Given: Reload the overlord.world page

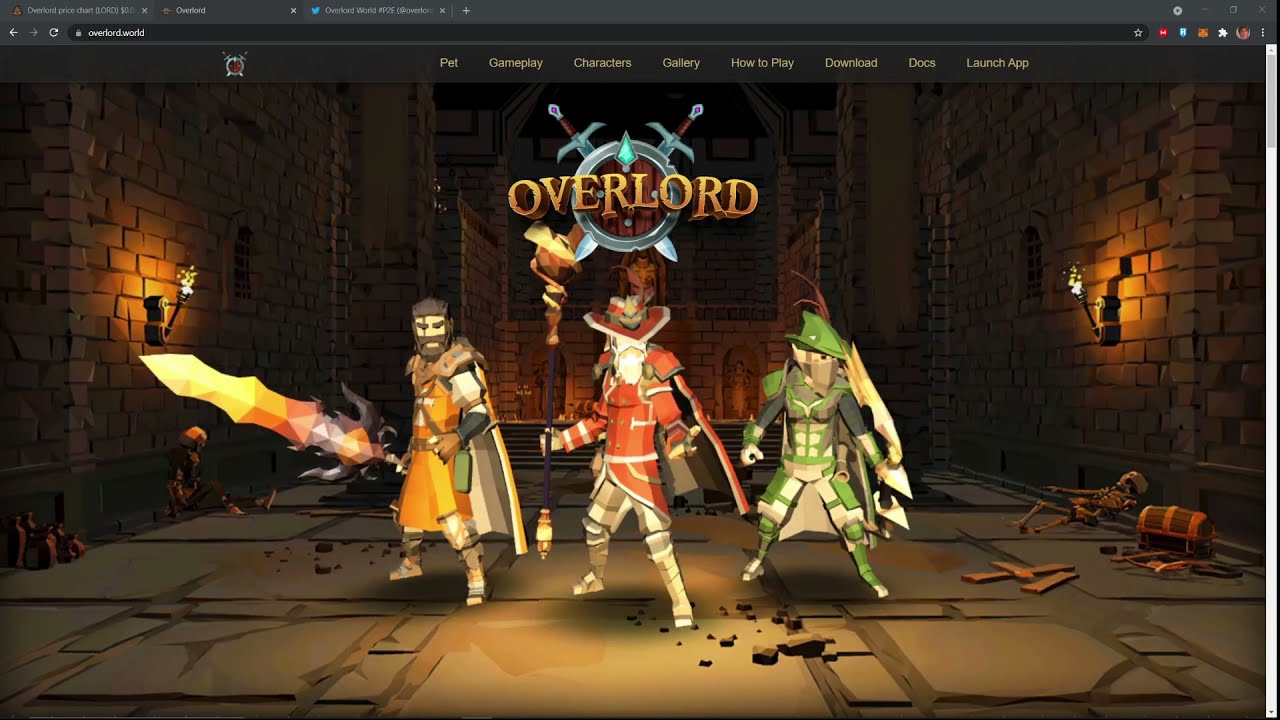Looking at the screenshot, I should pos(54,33).
